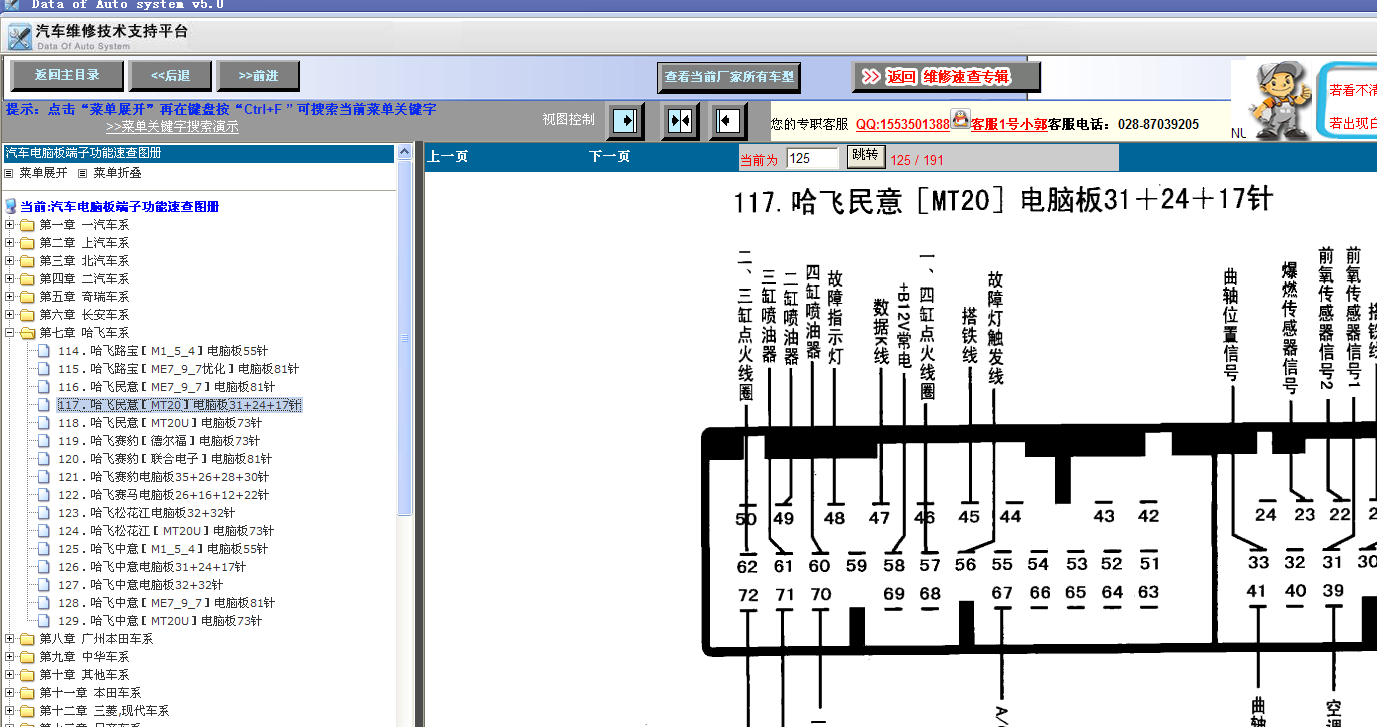Click the left panel scrollbar up arrow
1377x727 pixels.
404,152
